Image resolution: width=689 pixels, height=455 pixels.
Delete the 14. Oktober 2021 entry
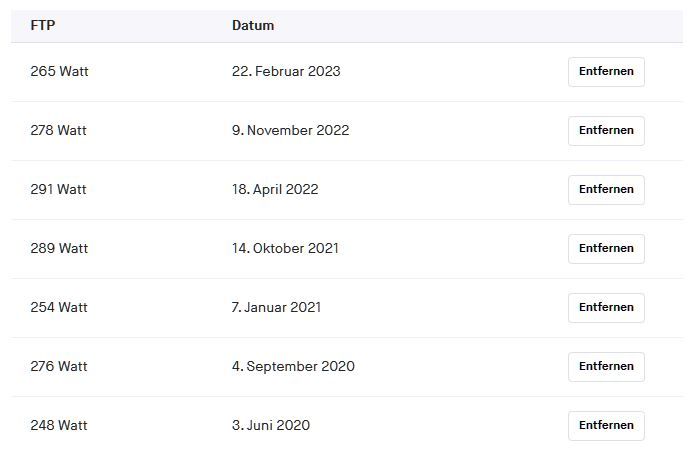pyautogui.click(x=606, y=249)
